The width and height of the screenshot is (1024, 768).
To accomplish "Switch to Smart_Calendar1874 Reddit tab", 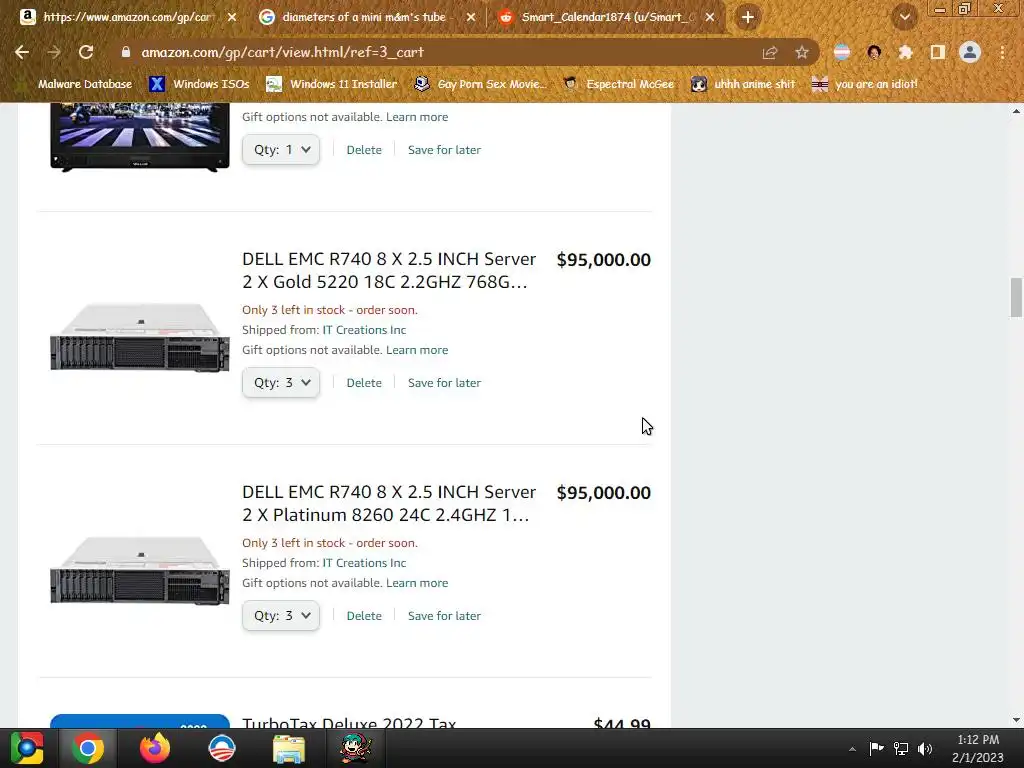I will click(x=606, y=18).
